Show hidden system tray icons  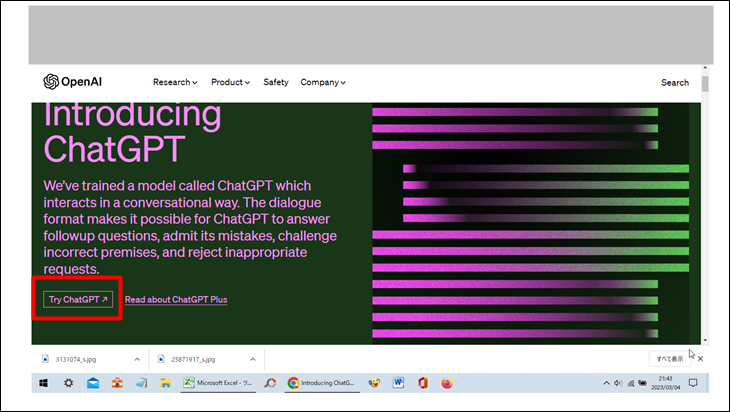[606, 383]
